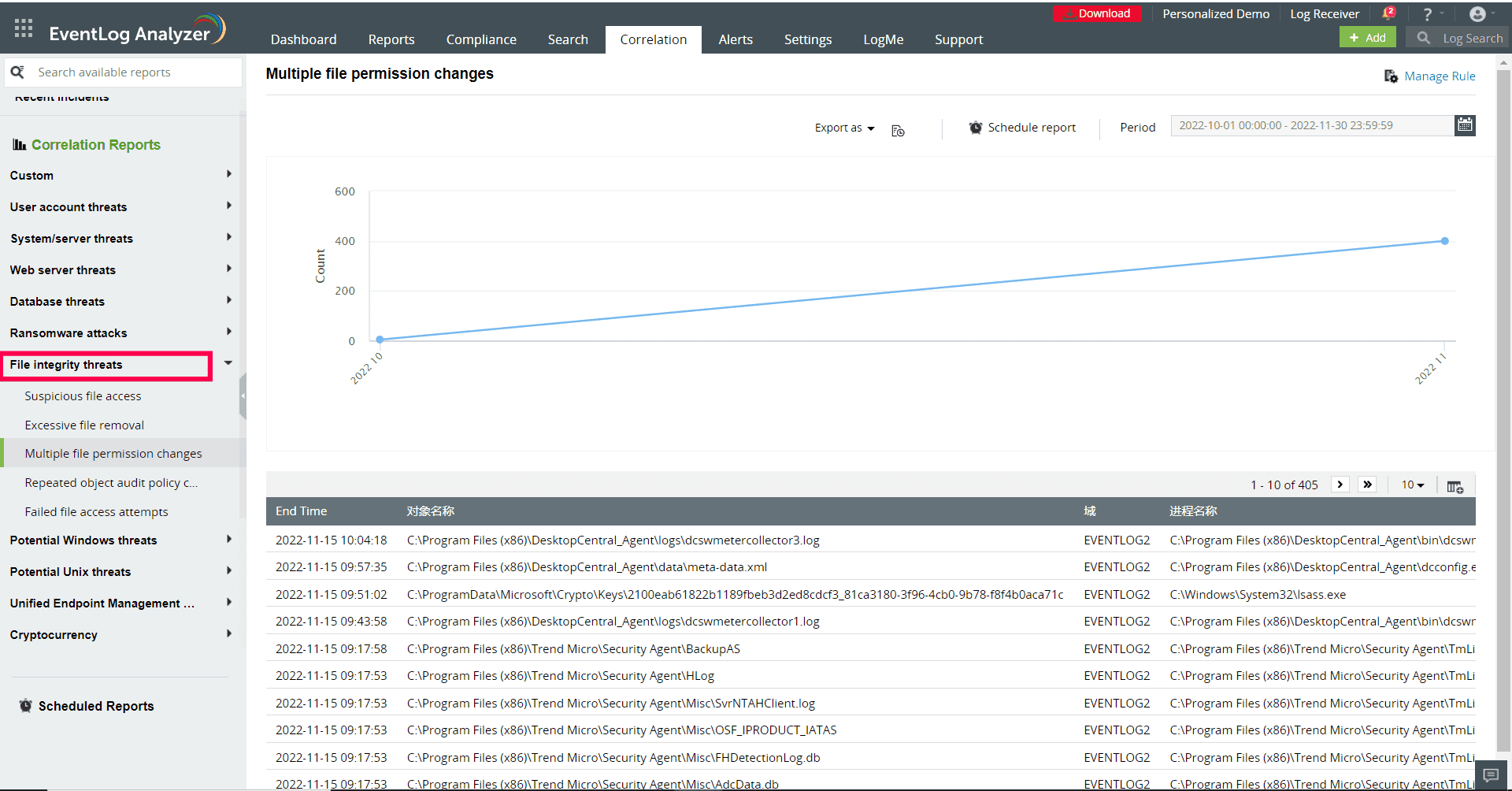This screenshot has width=1512, height=791.
Task: Click the green Add button
Action: click(1368, 37)
